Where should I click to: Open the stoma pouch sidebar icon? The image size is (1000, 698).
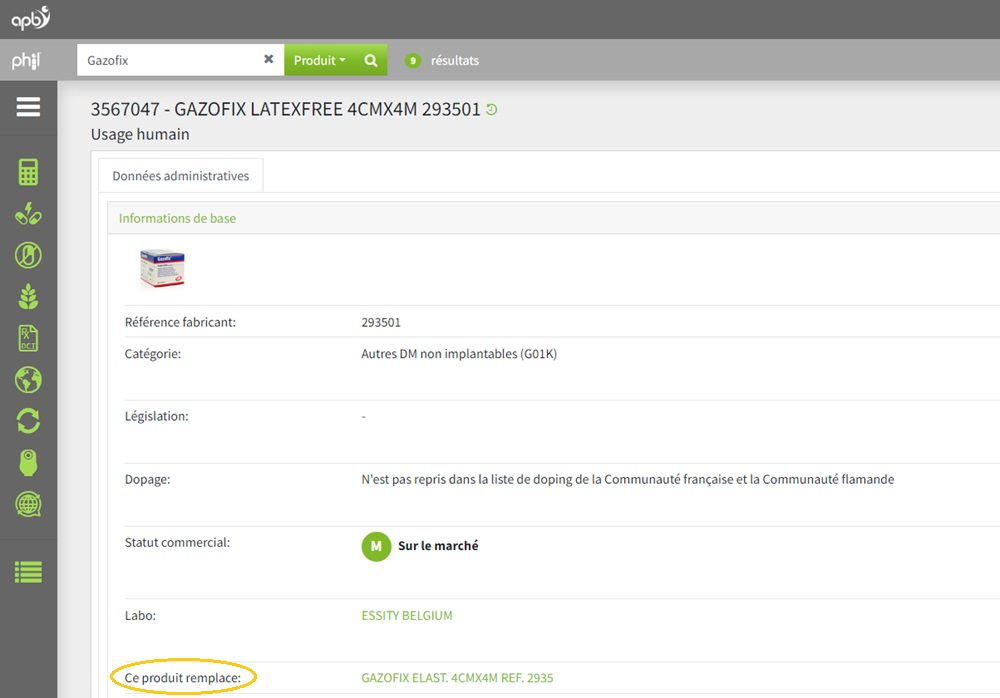(28, 463)
